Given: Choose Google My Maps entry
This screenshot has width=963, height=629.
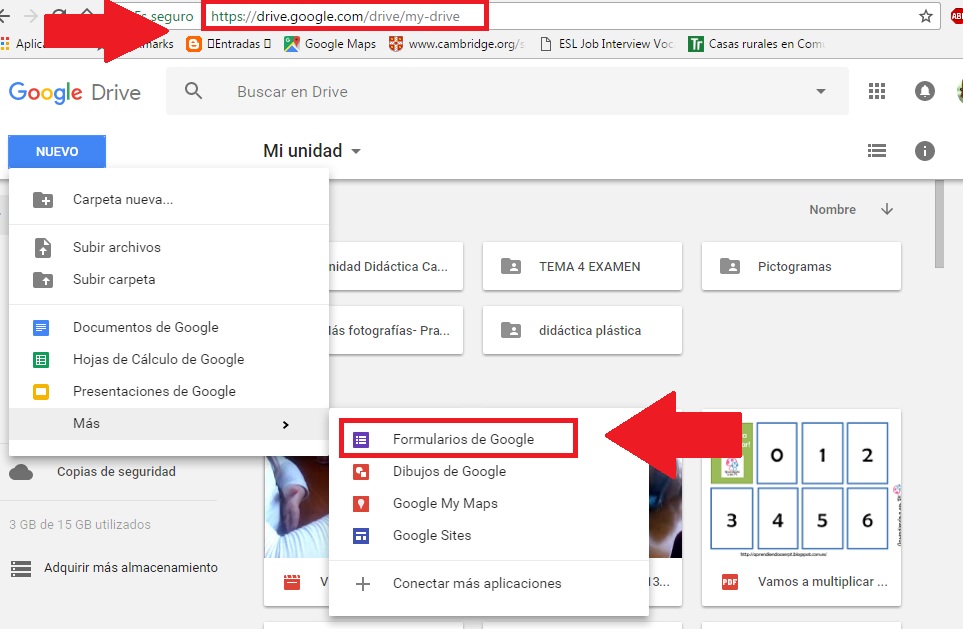Looking at the screenshot, I should point(489,504).
